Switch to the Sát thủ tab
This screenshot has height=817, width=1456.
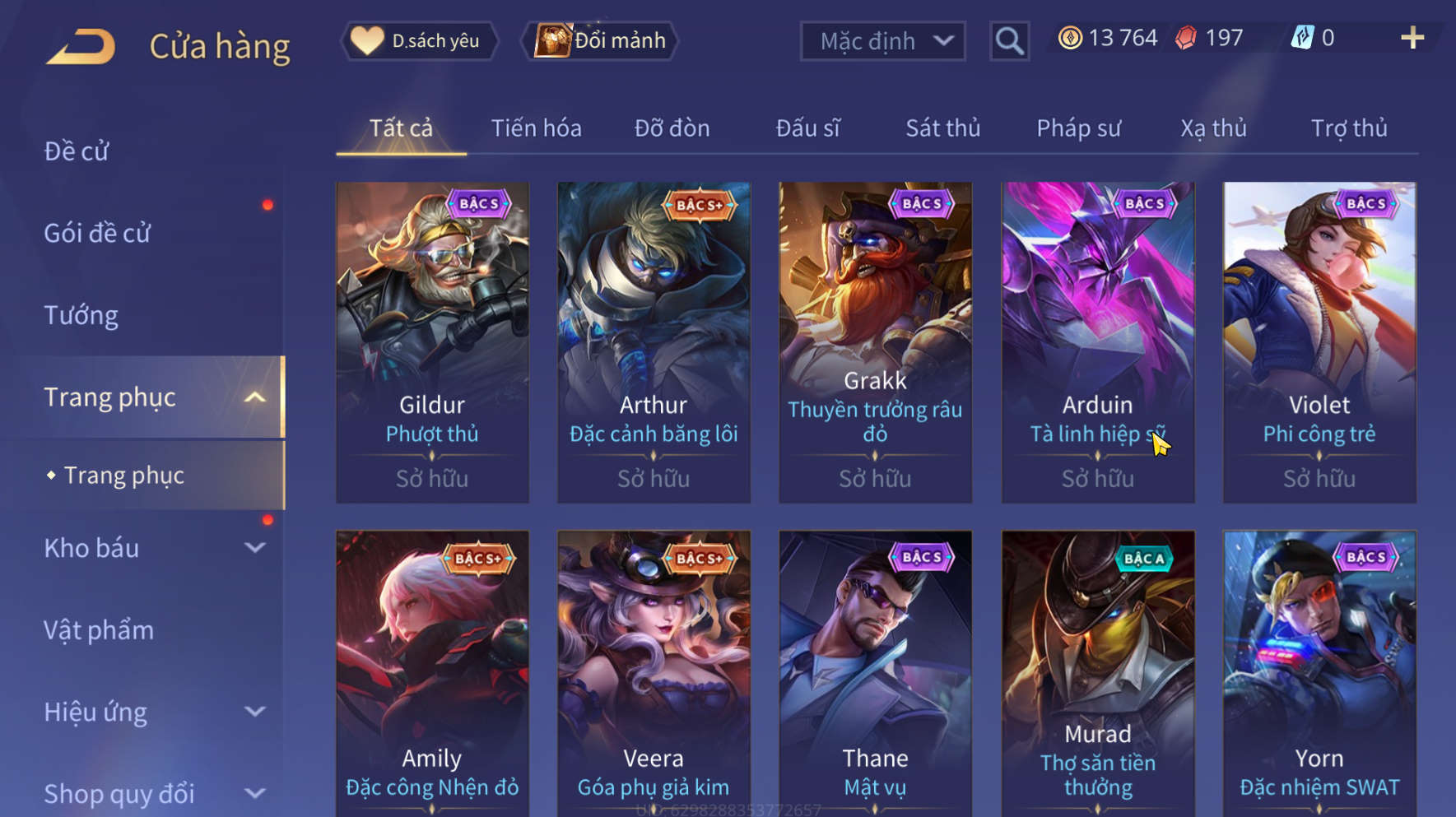pyautogui.click(x=943, y=128)
